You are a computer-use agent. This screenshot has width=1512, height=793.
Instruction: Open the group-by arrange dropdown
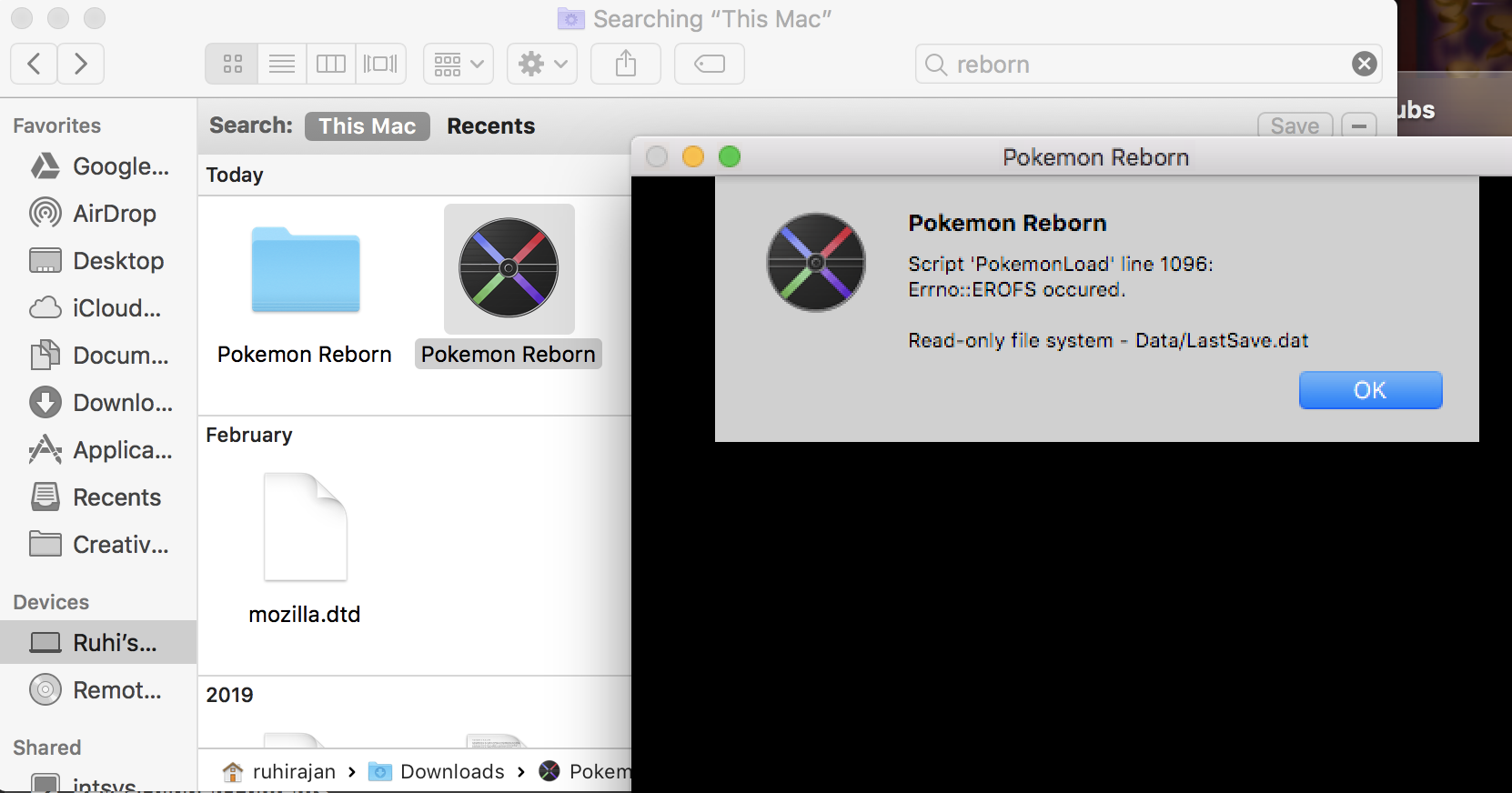click(x=459, y=64)
